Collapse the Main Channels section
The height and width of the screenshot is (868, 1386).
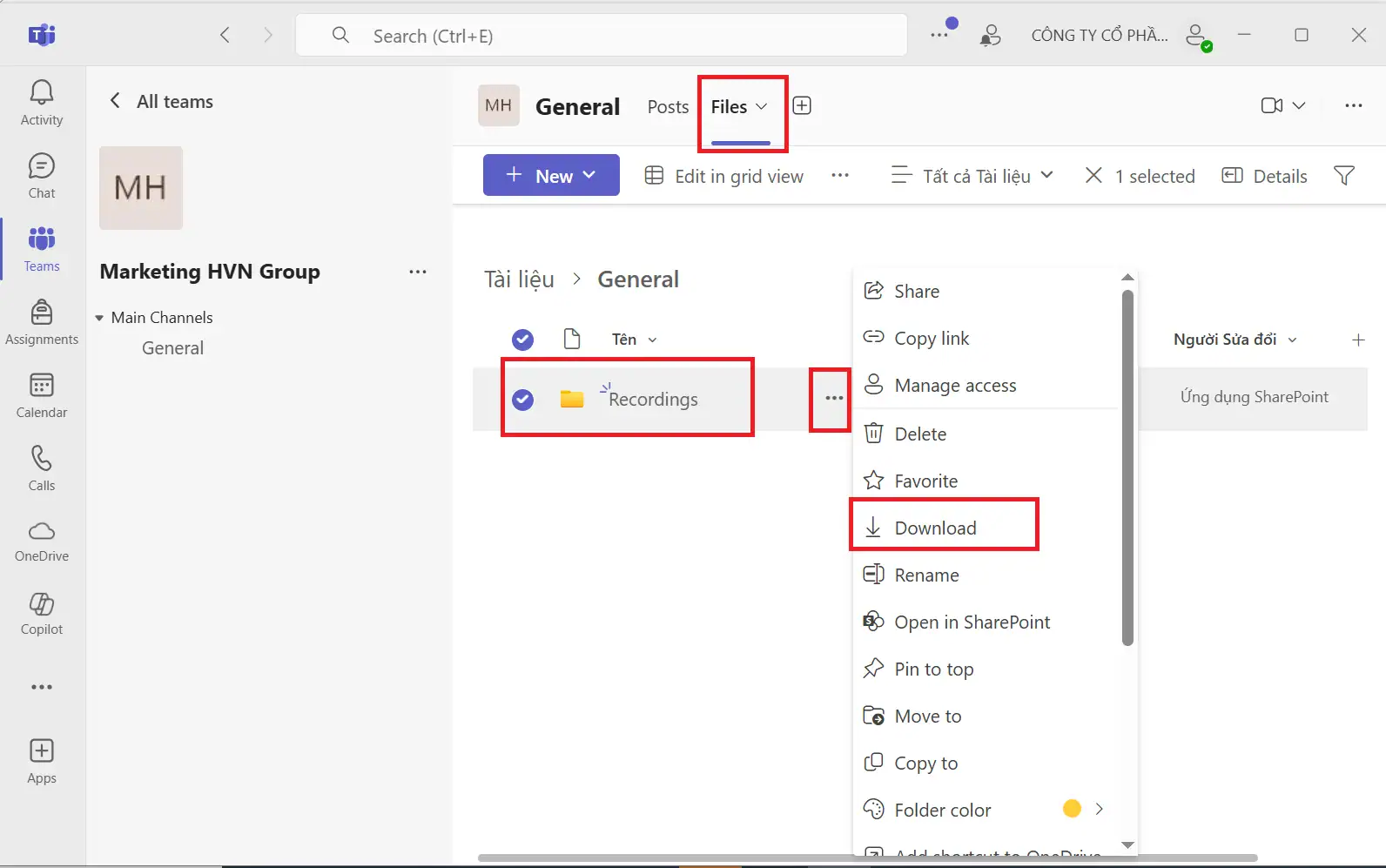tap(99, 318)
